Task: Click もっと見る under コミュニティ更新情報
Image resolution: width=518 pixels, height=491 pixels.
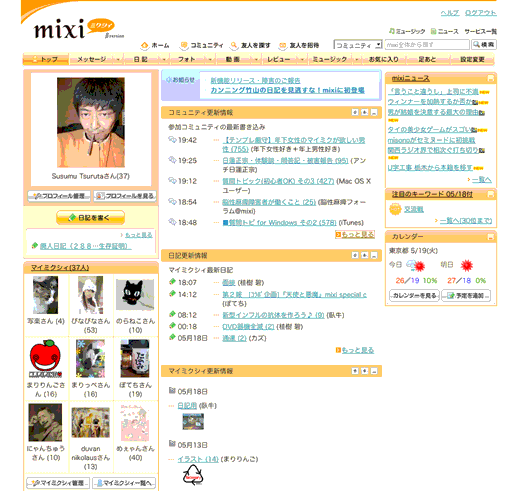Action: tap(355, 234)
